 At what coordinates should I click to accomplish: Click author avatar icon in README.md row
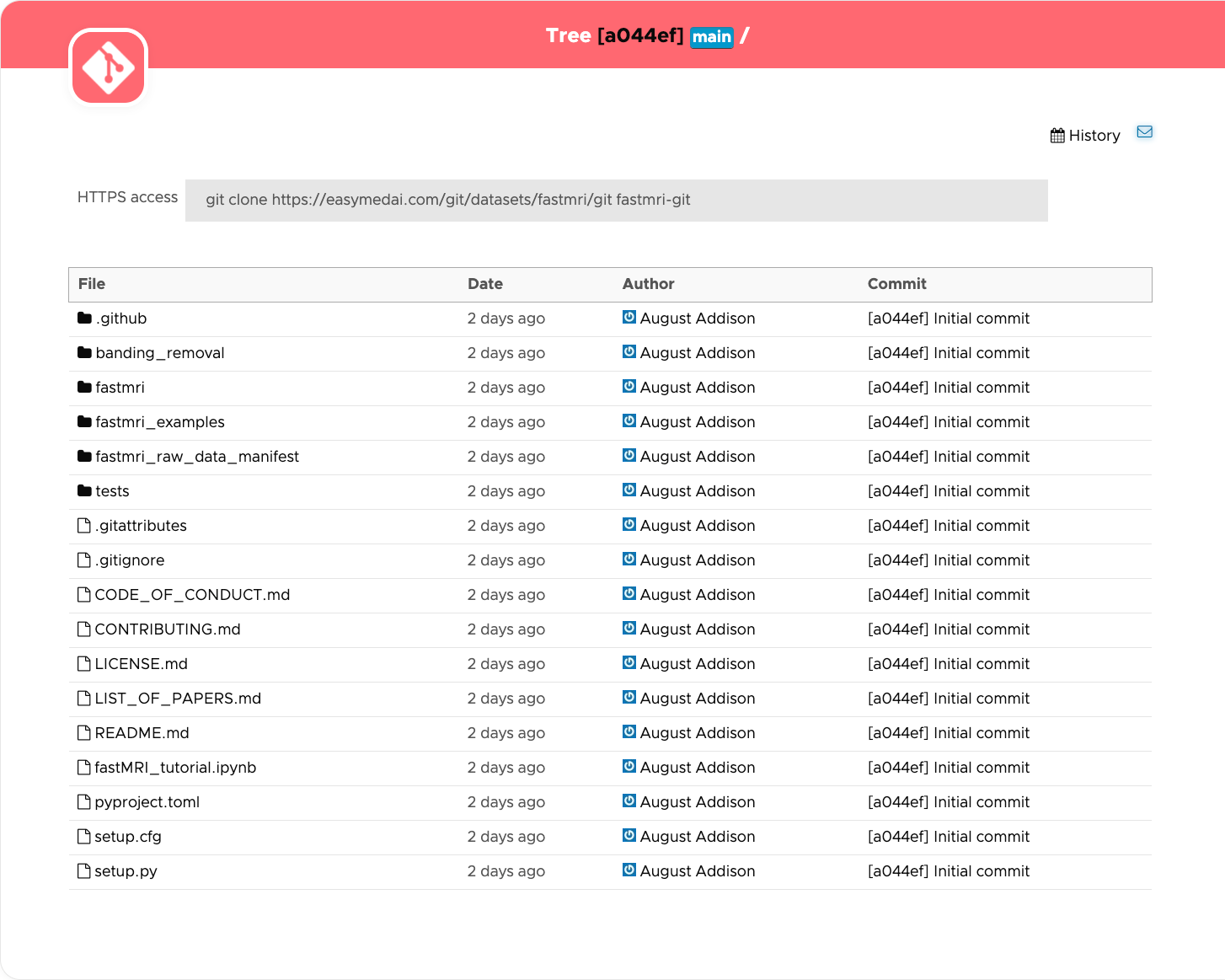tap(629, 731)
